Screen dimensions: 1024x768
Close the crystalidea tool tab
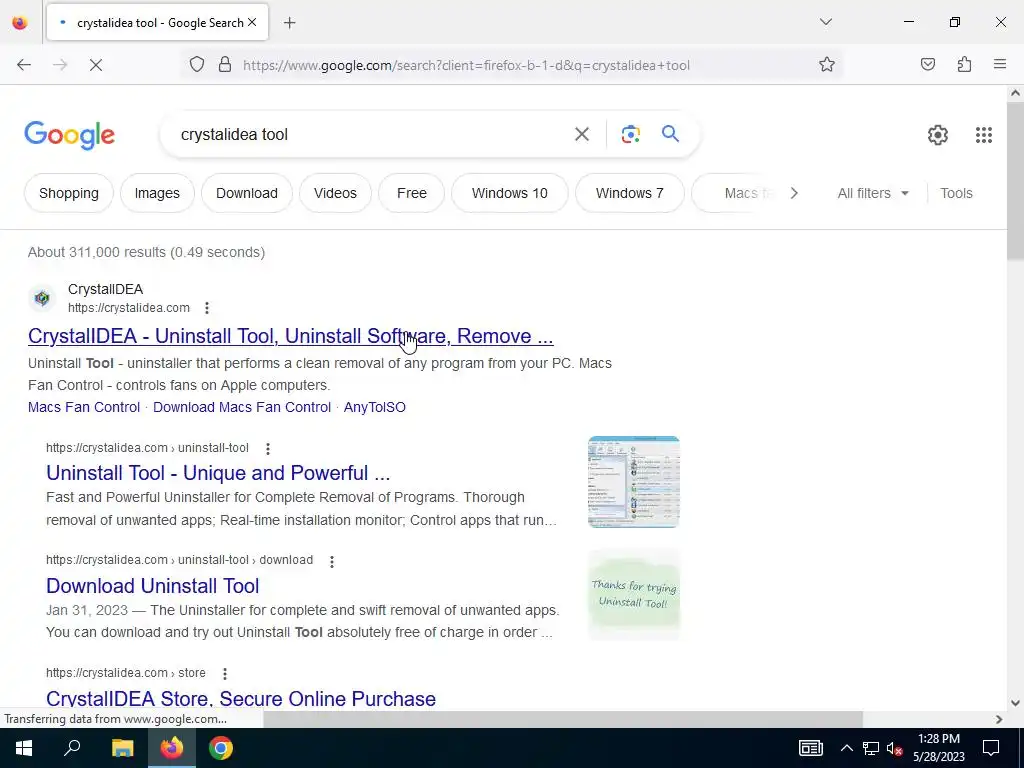click(x=252, y=22)
